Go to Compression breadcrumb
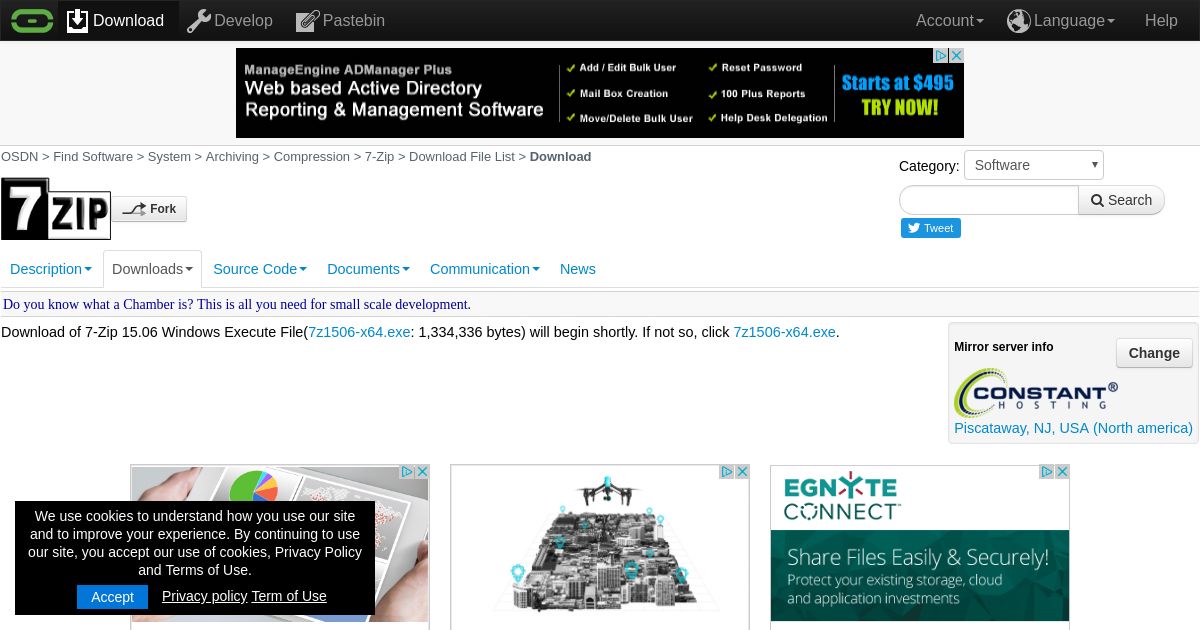The width and height of the screenshot is (1200, 630). (312, 157)
